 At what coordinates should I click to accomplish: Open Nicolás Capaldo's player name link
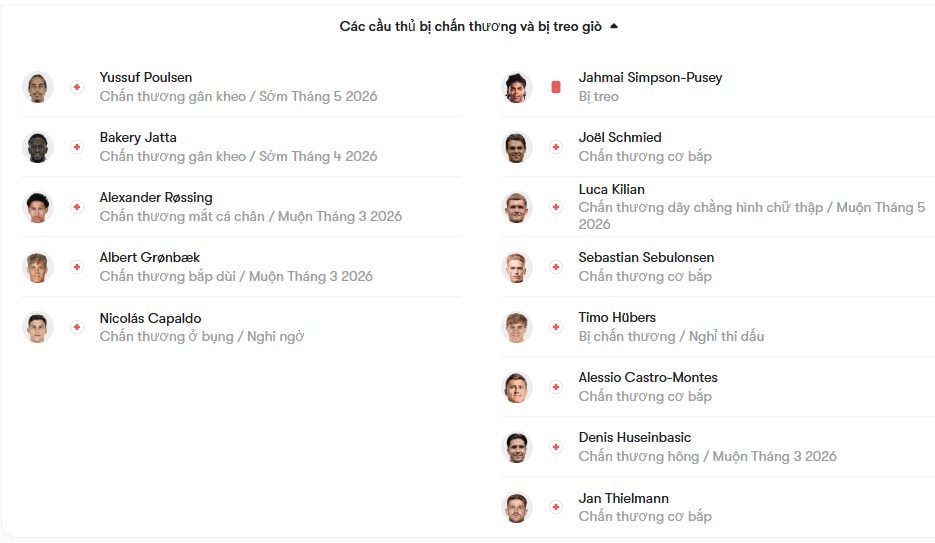(x=150, y=318)
